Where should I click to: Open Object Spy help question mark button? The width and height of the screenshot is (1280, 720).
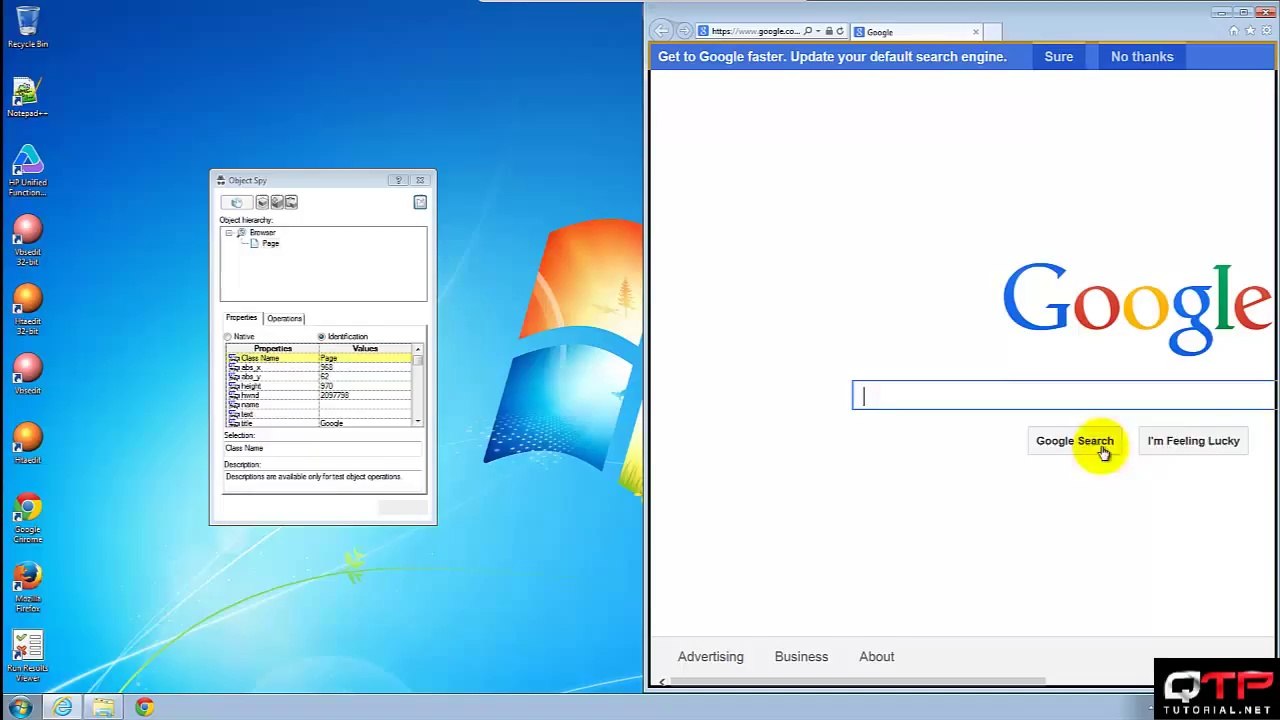coord(398,180)
